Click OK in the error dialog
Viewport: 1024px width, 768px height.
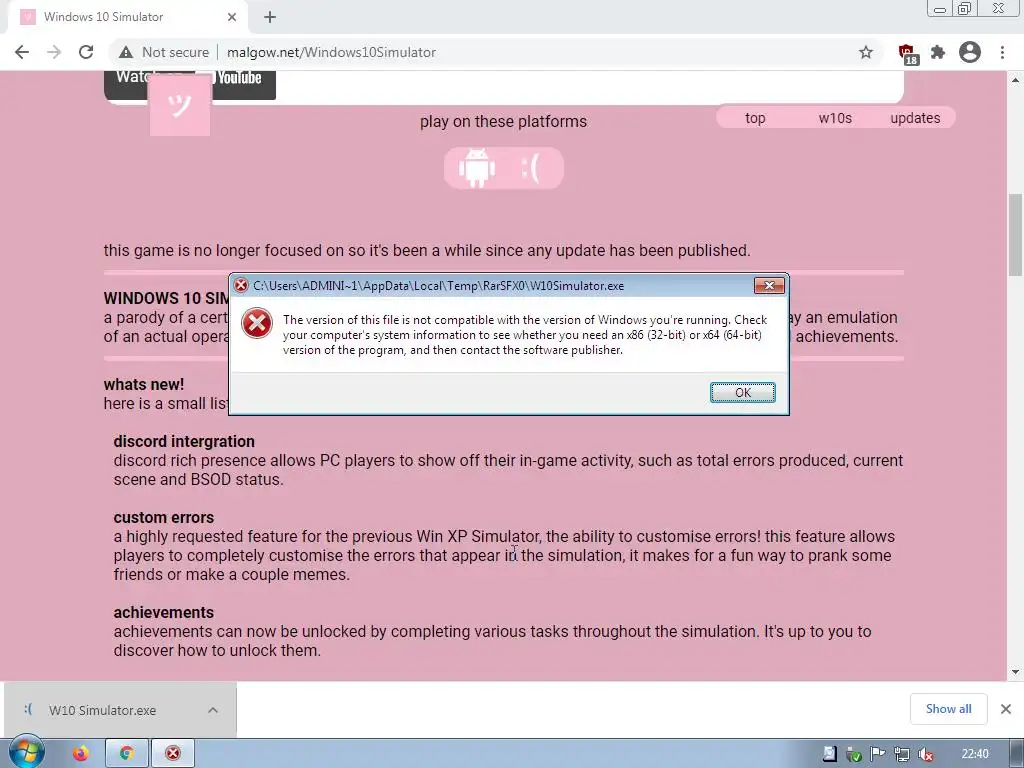743,392
